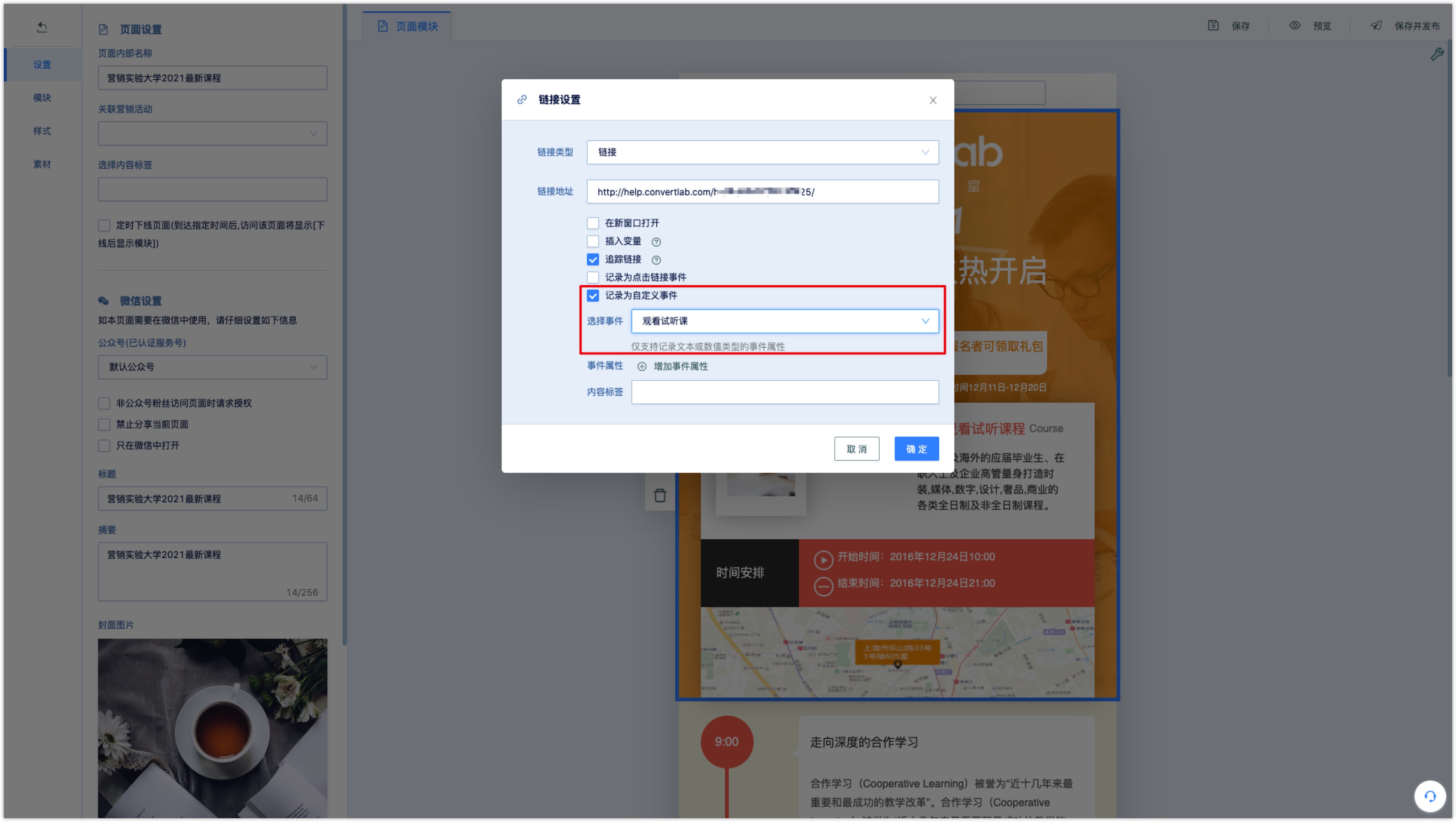
Task: Click the 走向深度的合作学习 heading
Action: pos(864,742)
